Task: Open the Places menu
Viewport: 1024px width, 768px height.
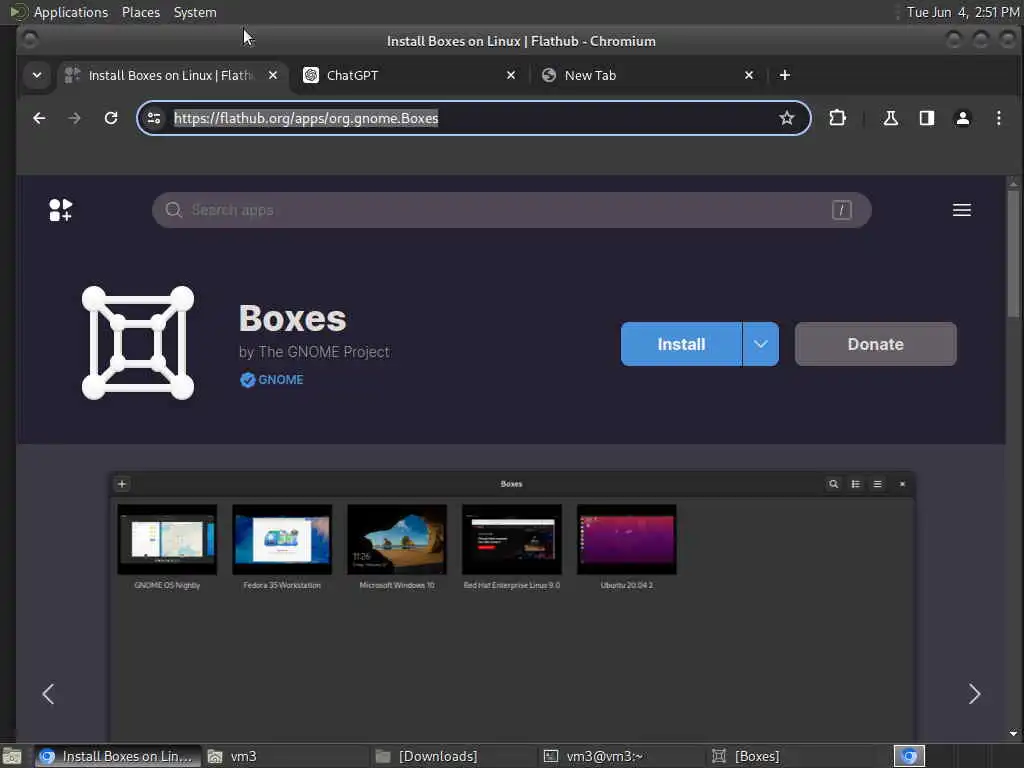Action: [x=140, y=12]
